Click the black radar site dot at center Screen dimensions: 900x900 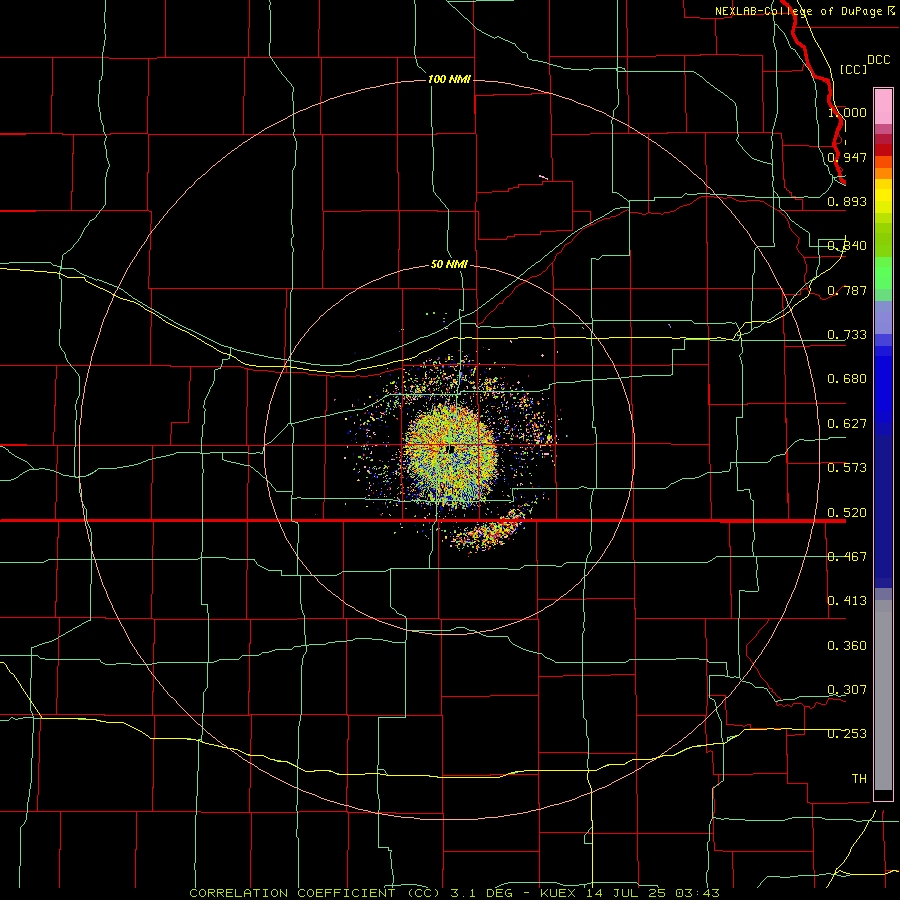coord(452,449)
